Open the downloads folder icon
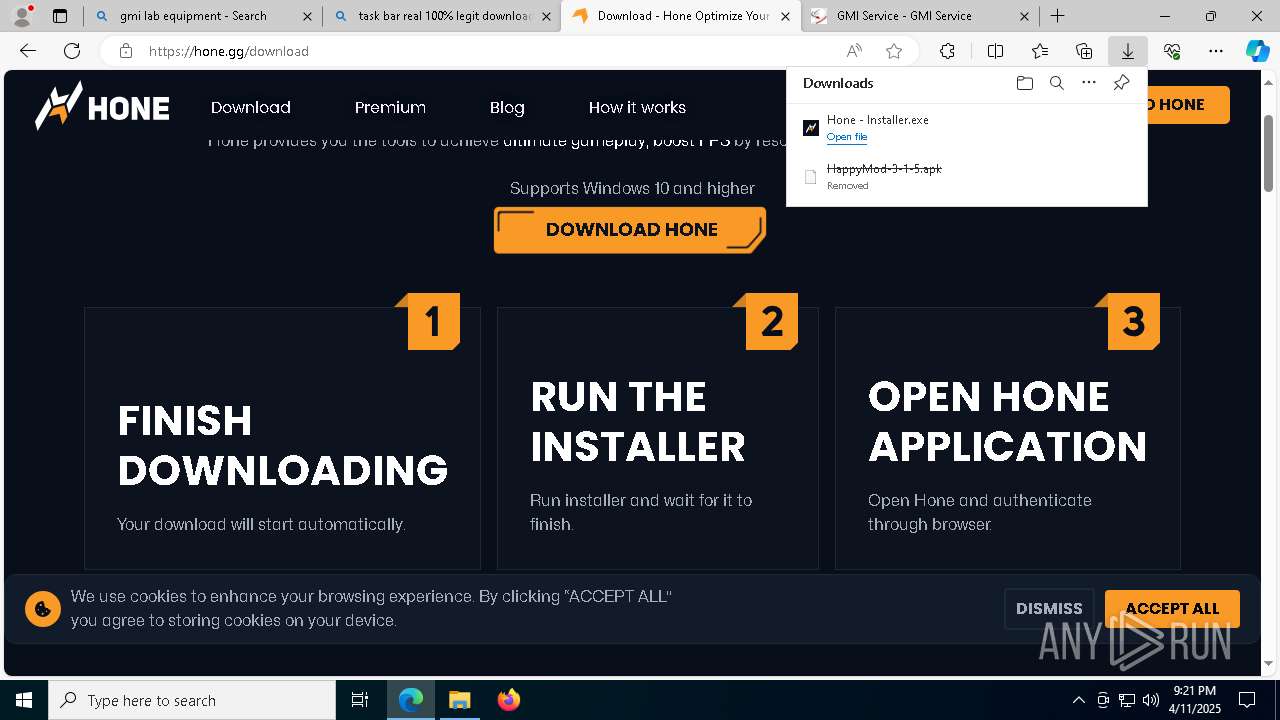 click(1024, 83)
